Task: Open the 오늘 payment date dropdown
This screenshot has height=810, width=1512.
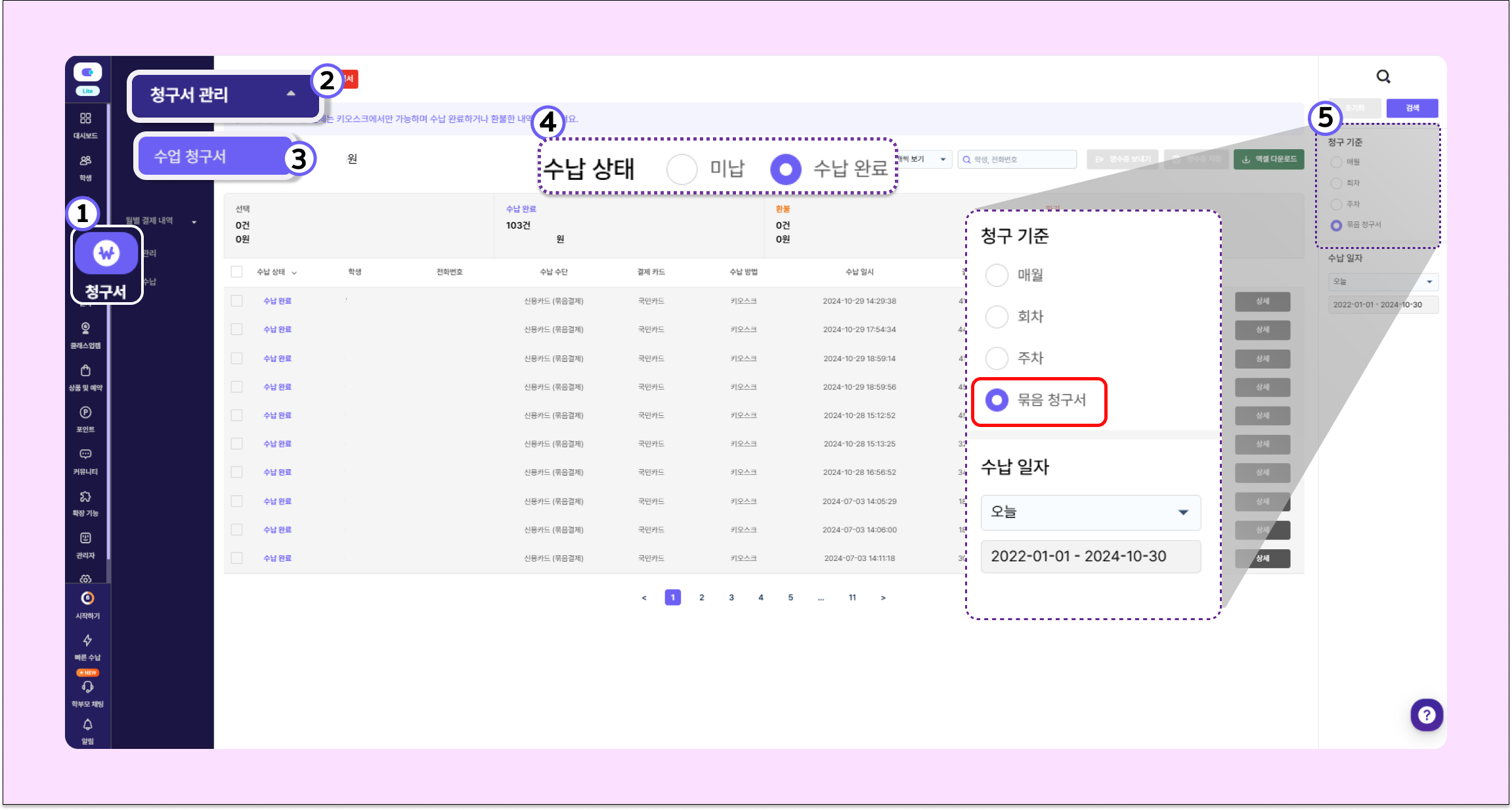Action: coord(1091,512)
